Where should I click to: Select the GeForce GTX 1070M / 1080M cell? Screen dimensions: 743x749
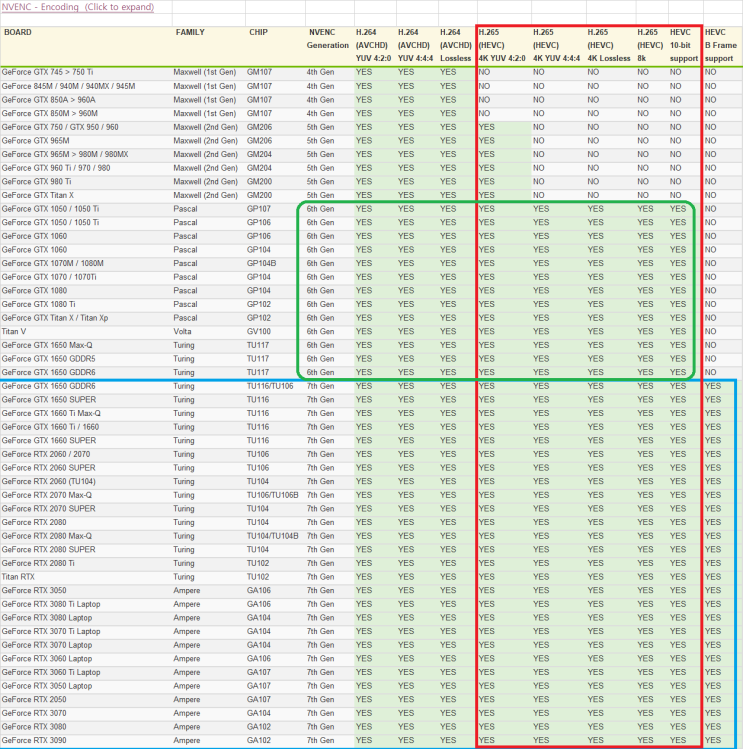pos(53,263)
